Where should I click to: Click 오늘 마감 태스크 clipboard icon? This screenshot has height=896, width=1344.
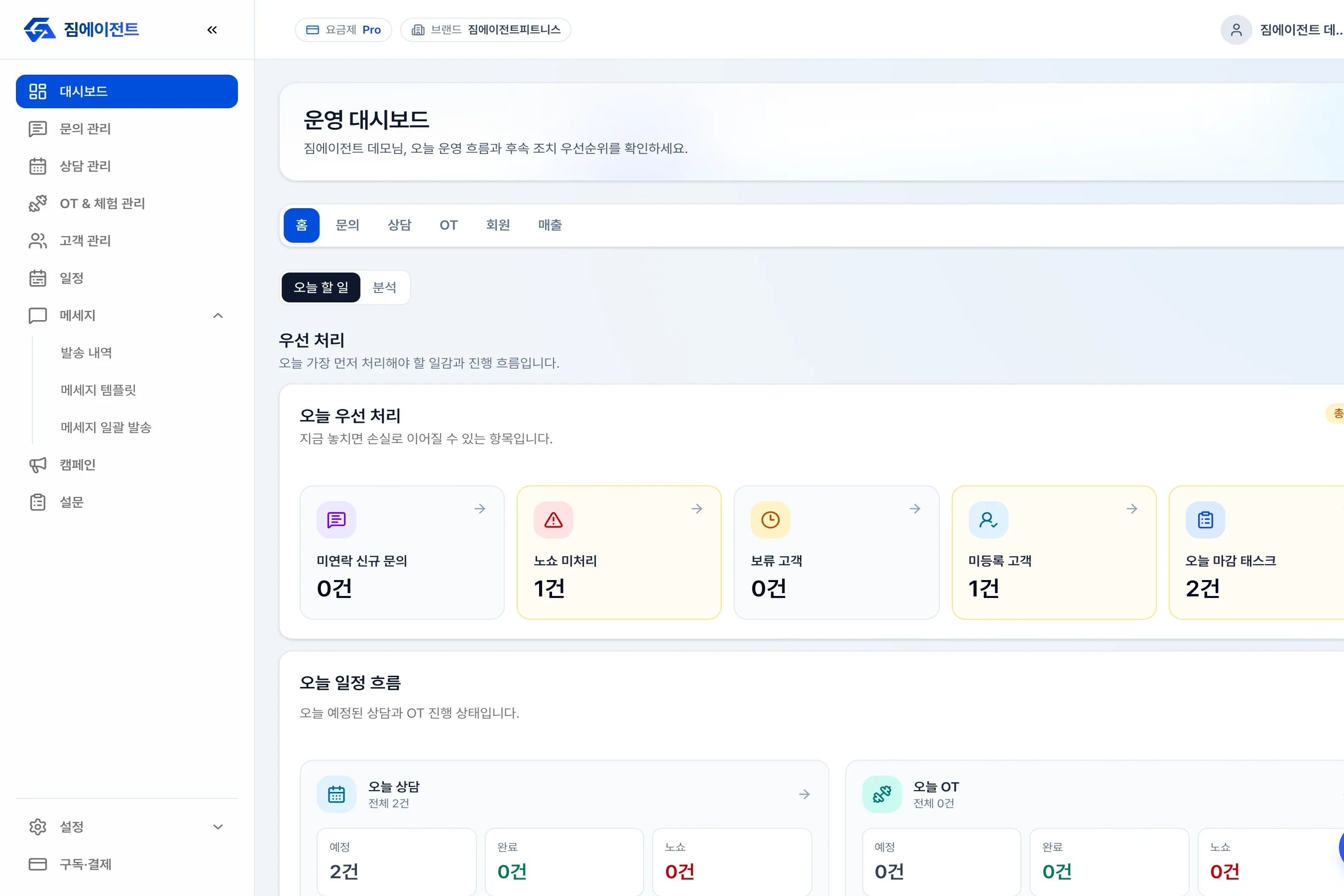click(1205, 520)
